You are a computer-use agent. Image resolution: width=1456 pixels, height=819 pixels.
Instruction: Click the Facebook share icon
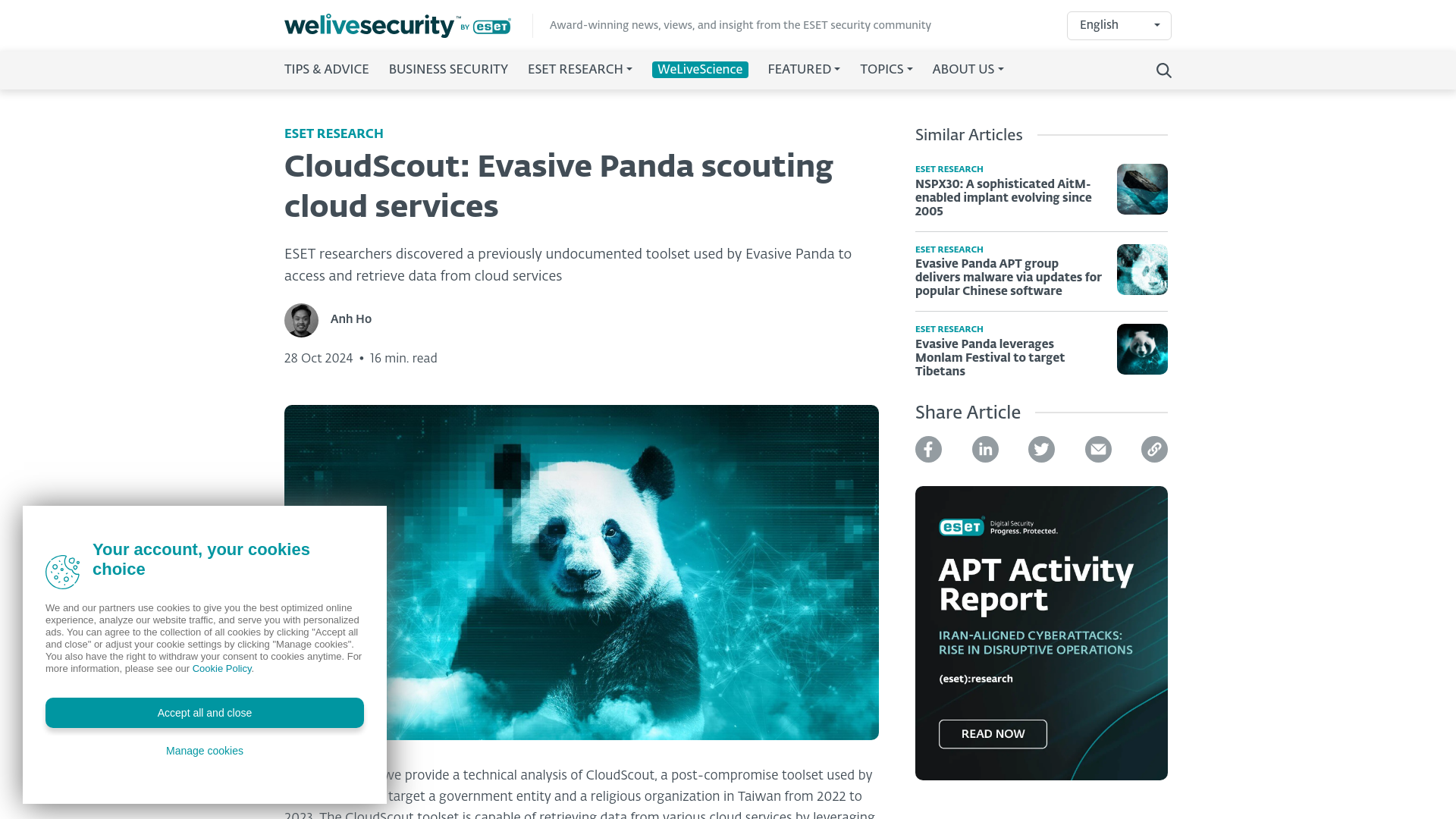928,449
